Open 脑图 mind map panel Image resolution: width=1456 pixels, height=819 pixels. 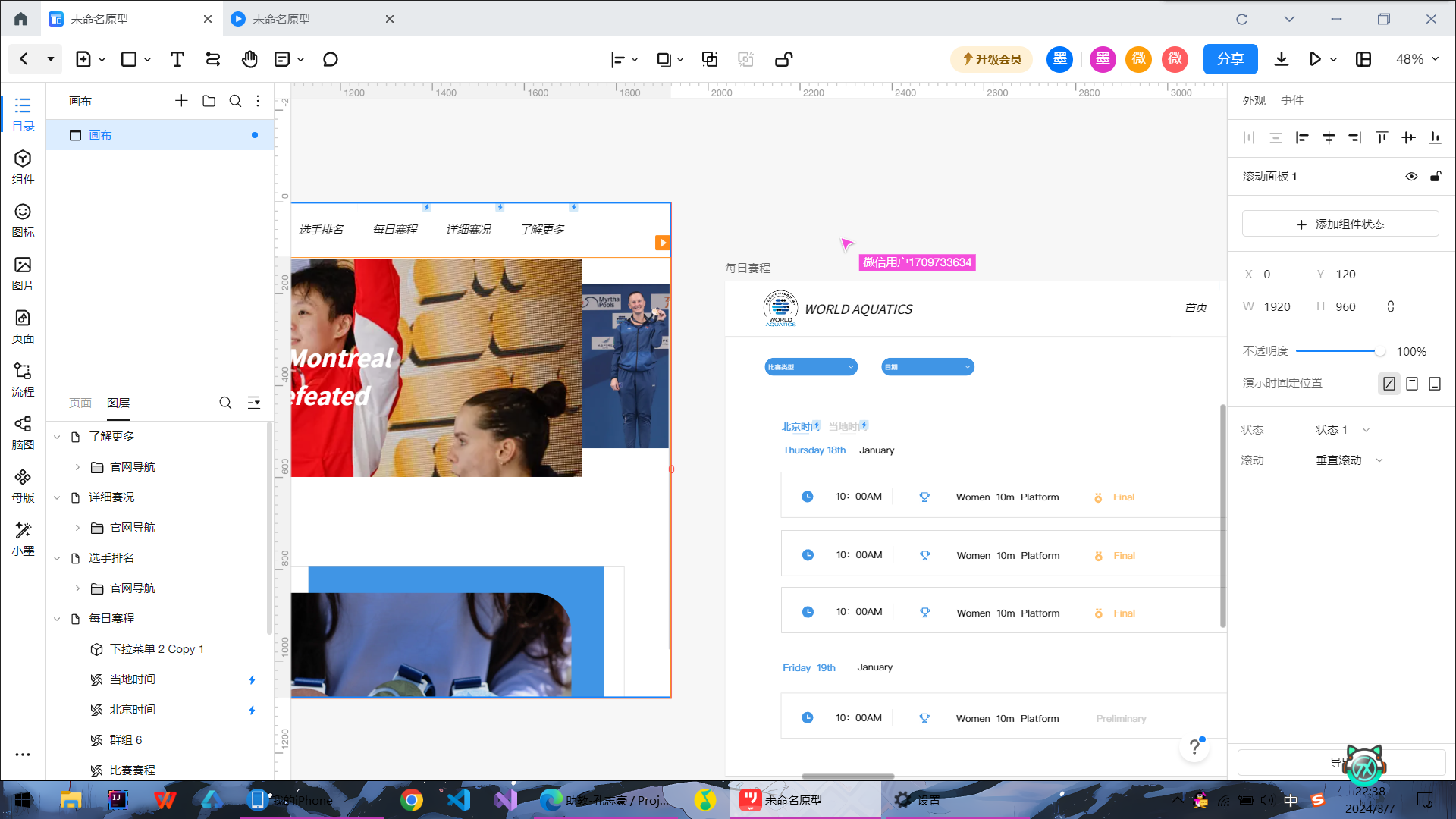tap(23, 432)
